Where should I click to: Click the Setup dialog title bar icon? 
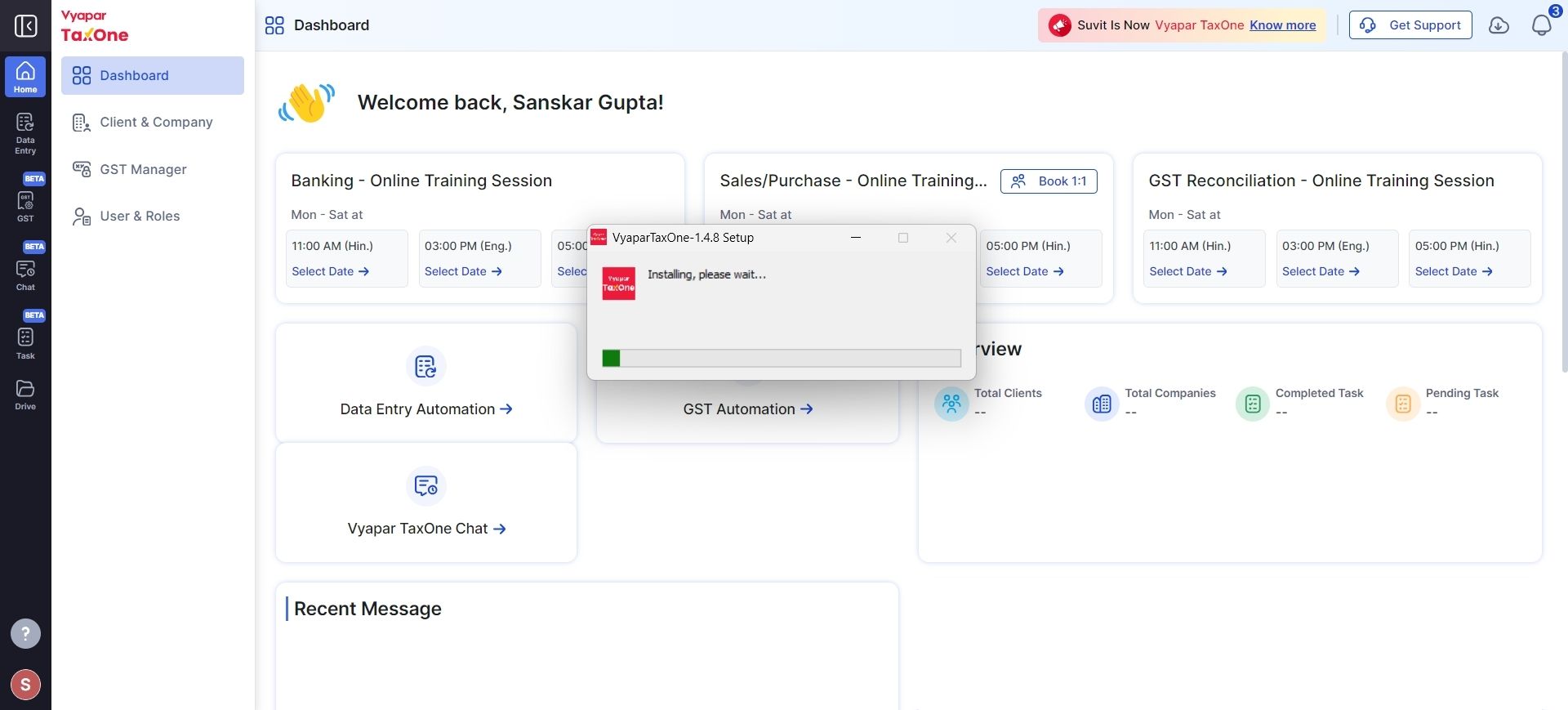(x=599, y=237)
